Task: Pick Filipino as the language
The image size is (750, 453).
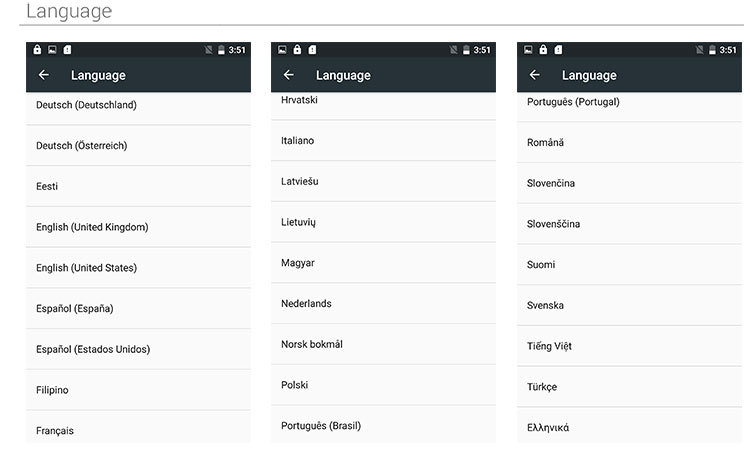Action: click(x=53, y=390)
